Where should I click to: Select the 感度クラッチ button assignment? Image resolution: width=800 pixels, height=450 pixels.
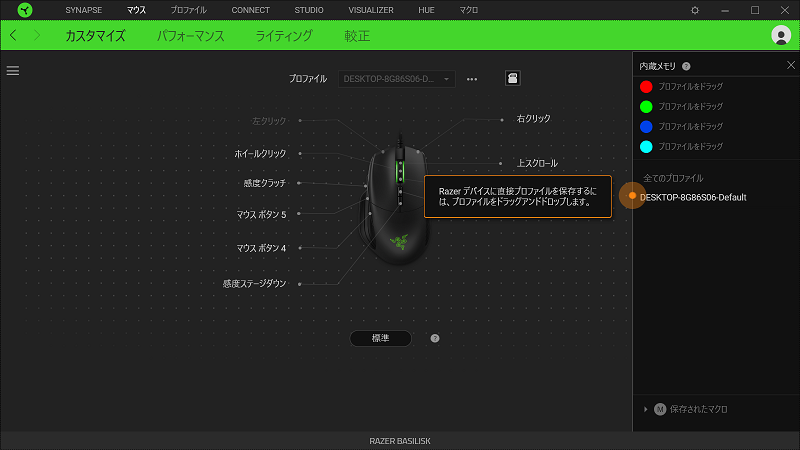[265, 183]
